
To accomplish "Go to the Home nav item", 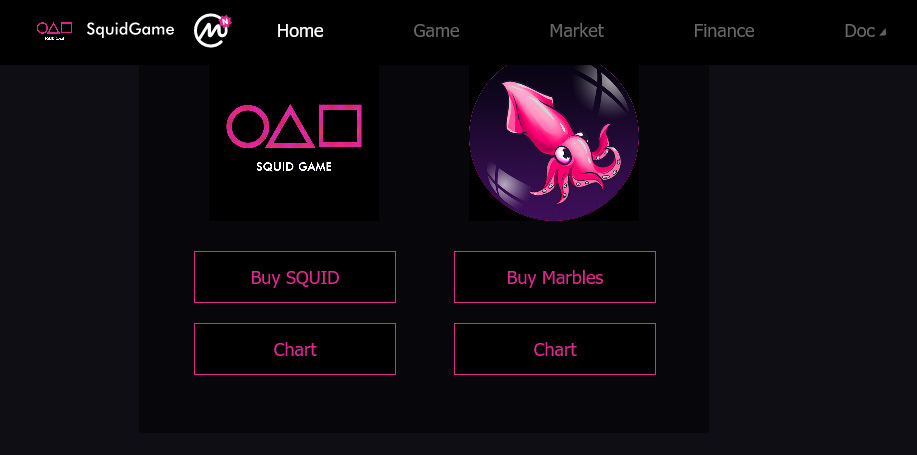I will click(x=300, y=31).
